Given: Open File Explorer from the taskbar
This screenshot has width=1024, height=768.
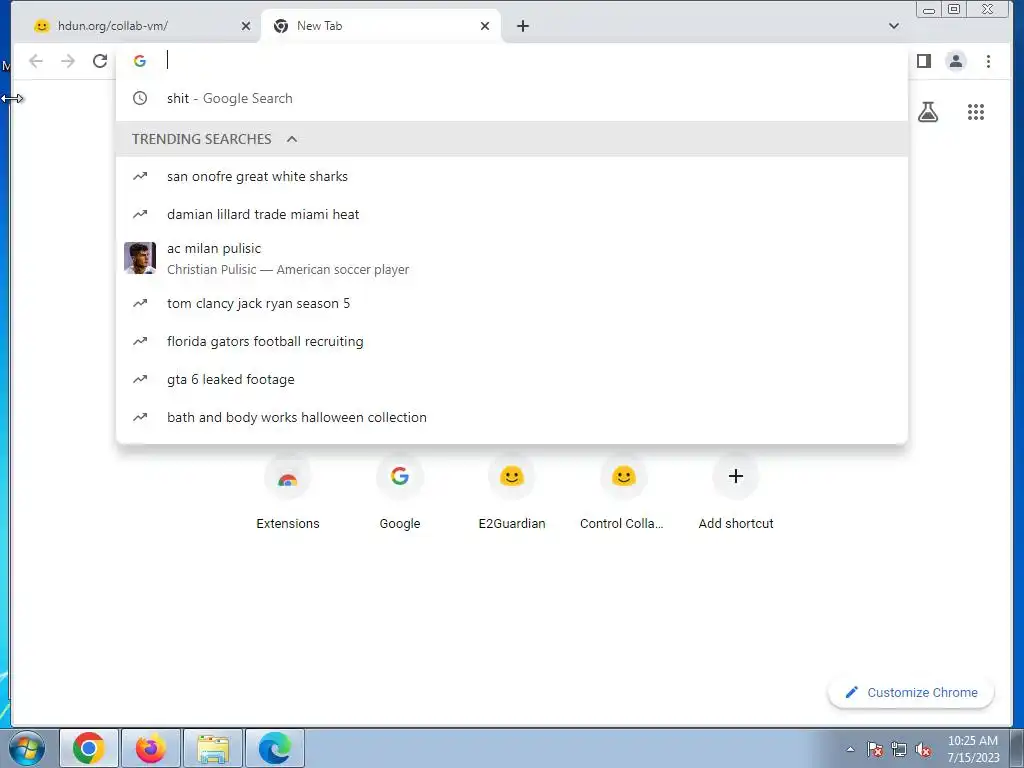Looking at the screenshot, I should pos(213,748).
